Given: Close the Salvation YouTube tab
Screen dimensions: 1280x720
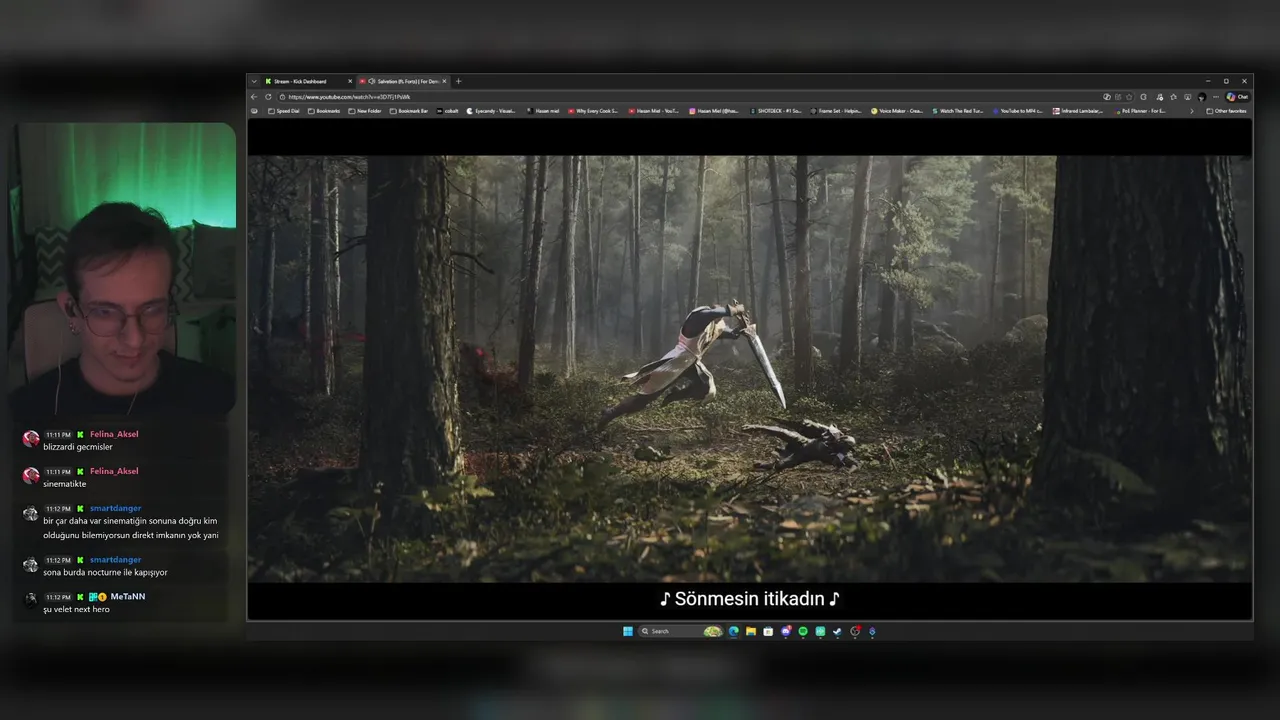Looking at the screenshot, I should [x=444, y=81].
